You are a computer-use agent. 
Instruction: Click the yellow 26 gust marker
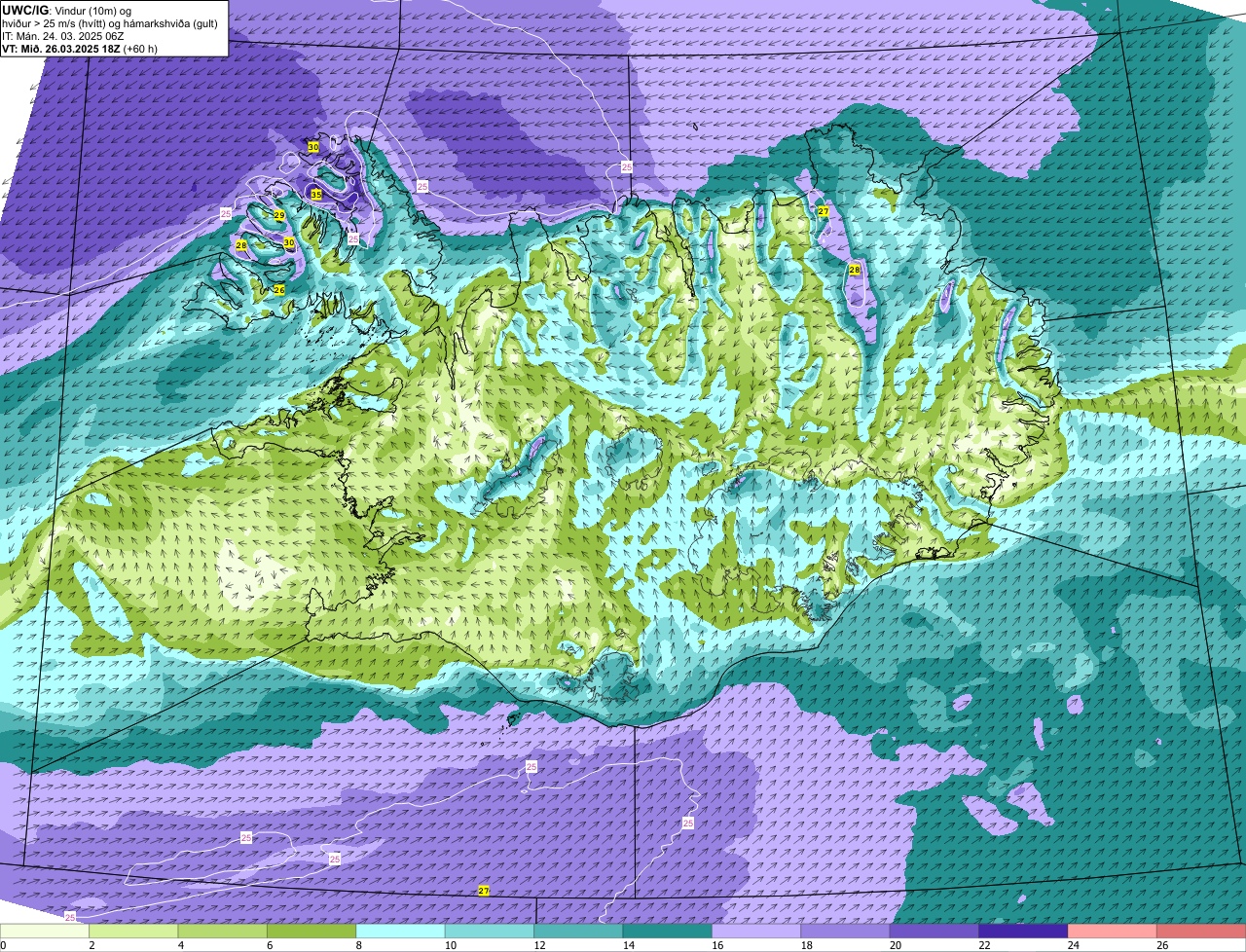(279, 289)
